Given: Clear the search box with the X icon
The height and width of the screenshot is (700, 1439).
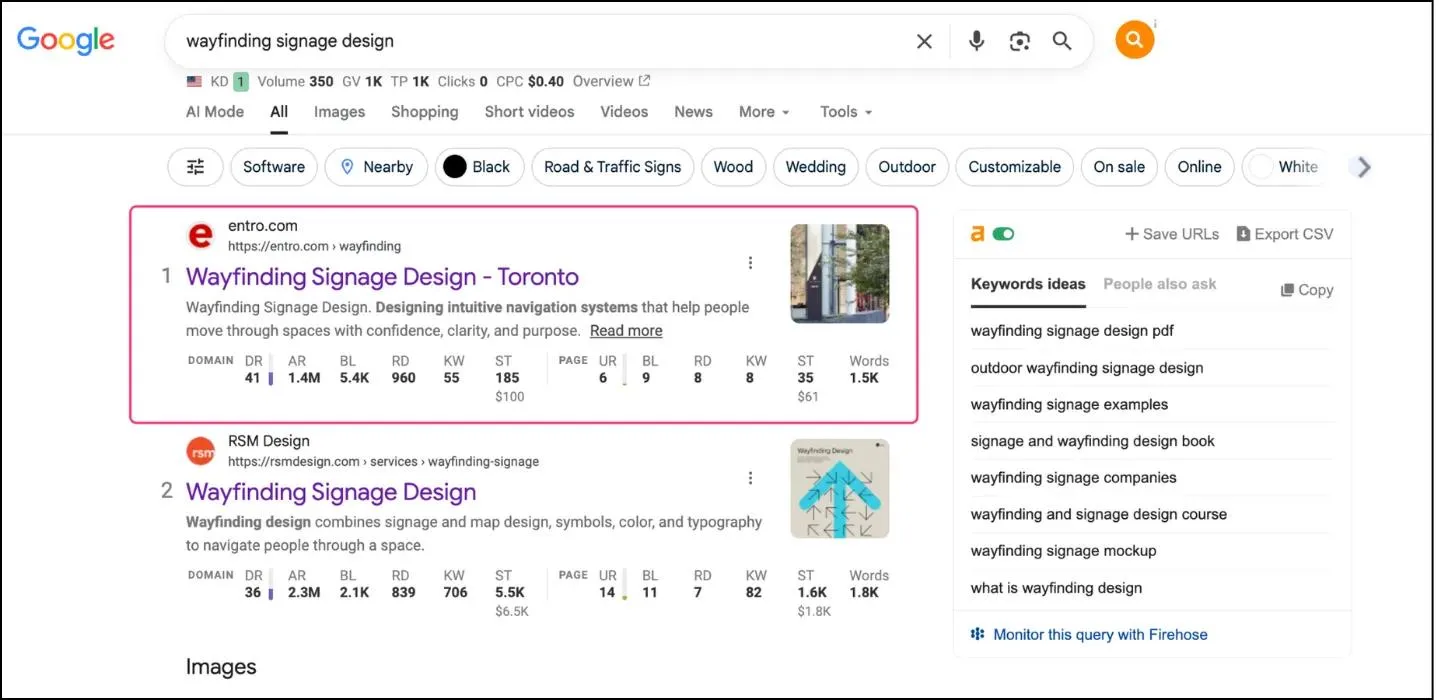Looking at the screenshot, I should click(924, 41).
